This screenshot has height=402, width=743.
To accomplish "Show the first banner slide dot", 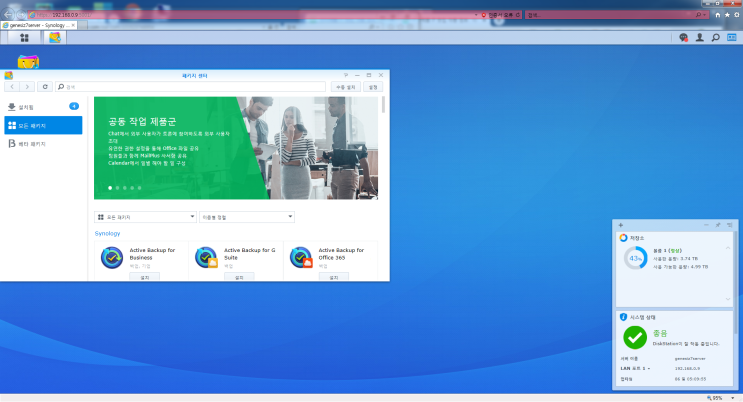I will (x=110, y=188).
